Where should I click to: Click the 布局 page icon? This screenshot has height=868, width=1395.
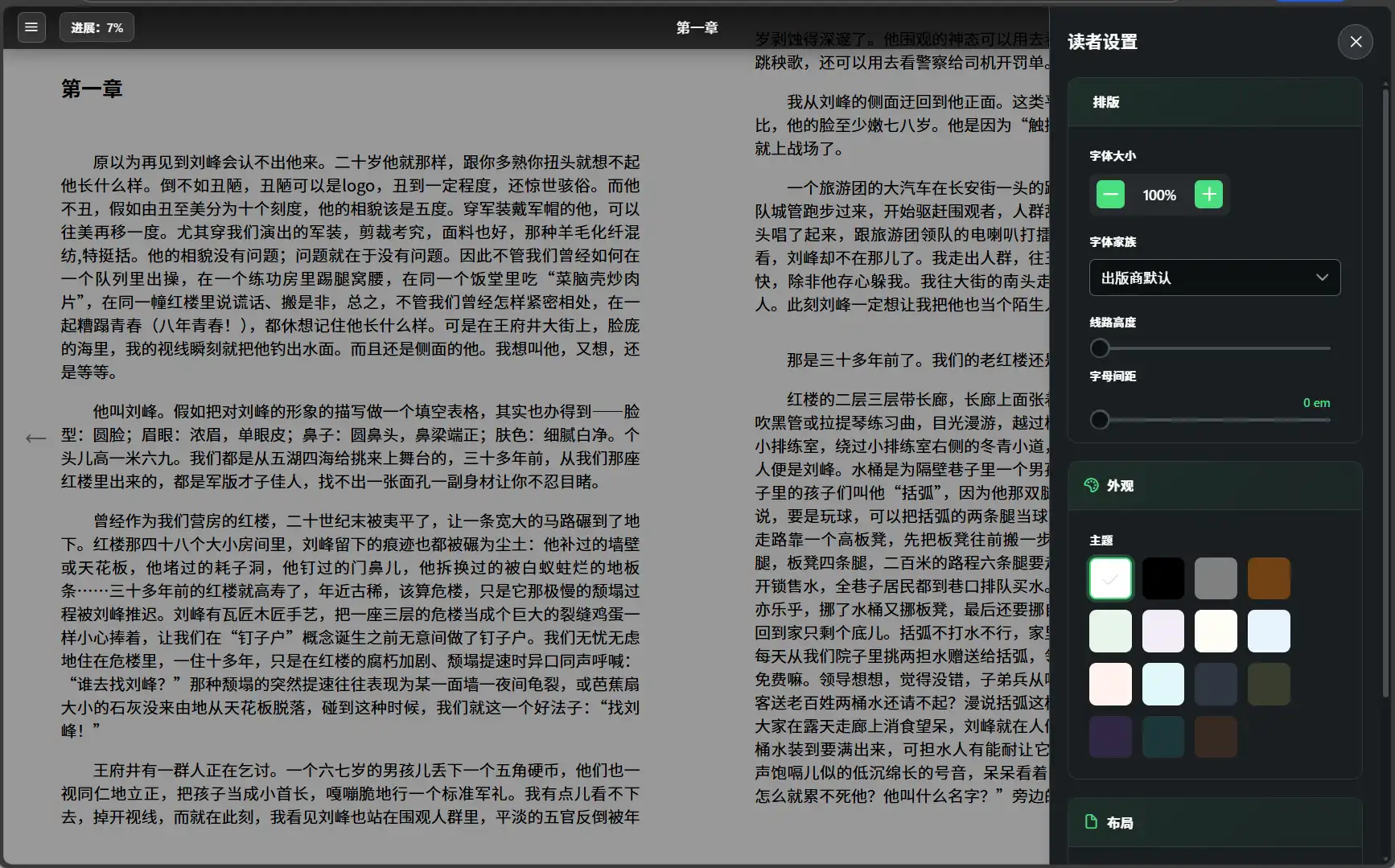click(1091, 821)
